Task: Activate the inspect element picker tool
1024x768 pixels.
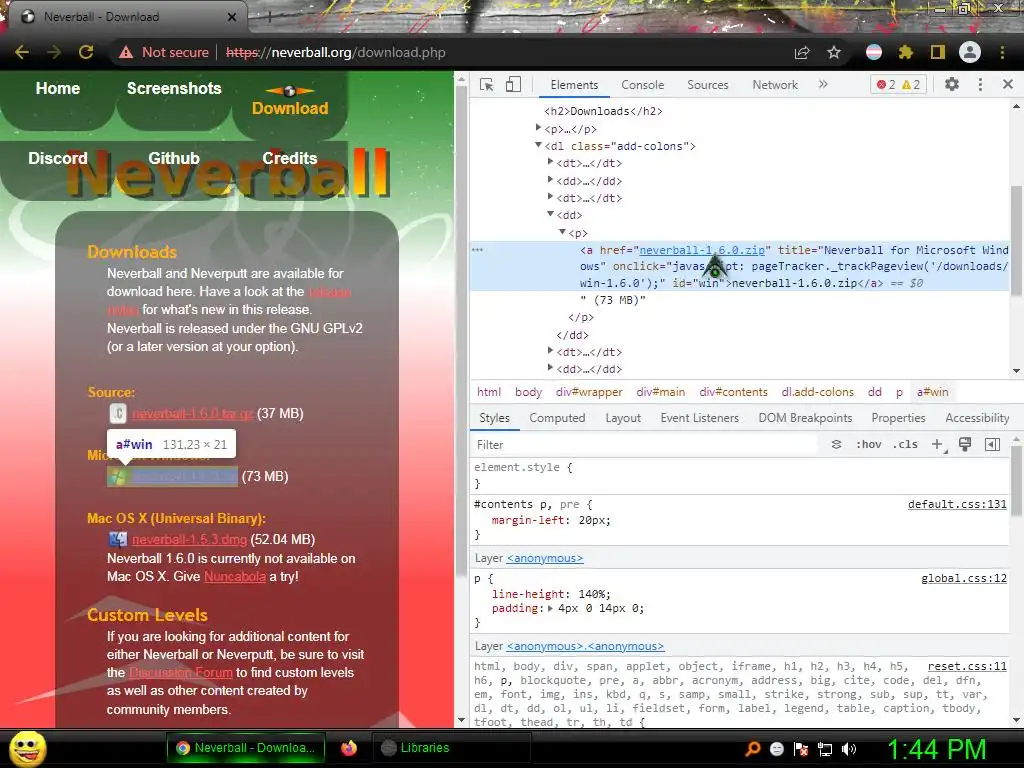Action: point(486,84)
